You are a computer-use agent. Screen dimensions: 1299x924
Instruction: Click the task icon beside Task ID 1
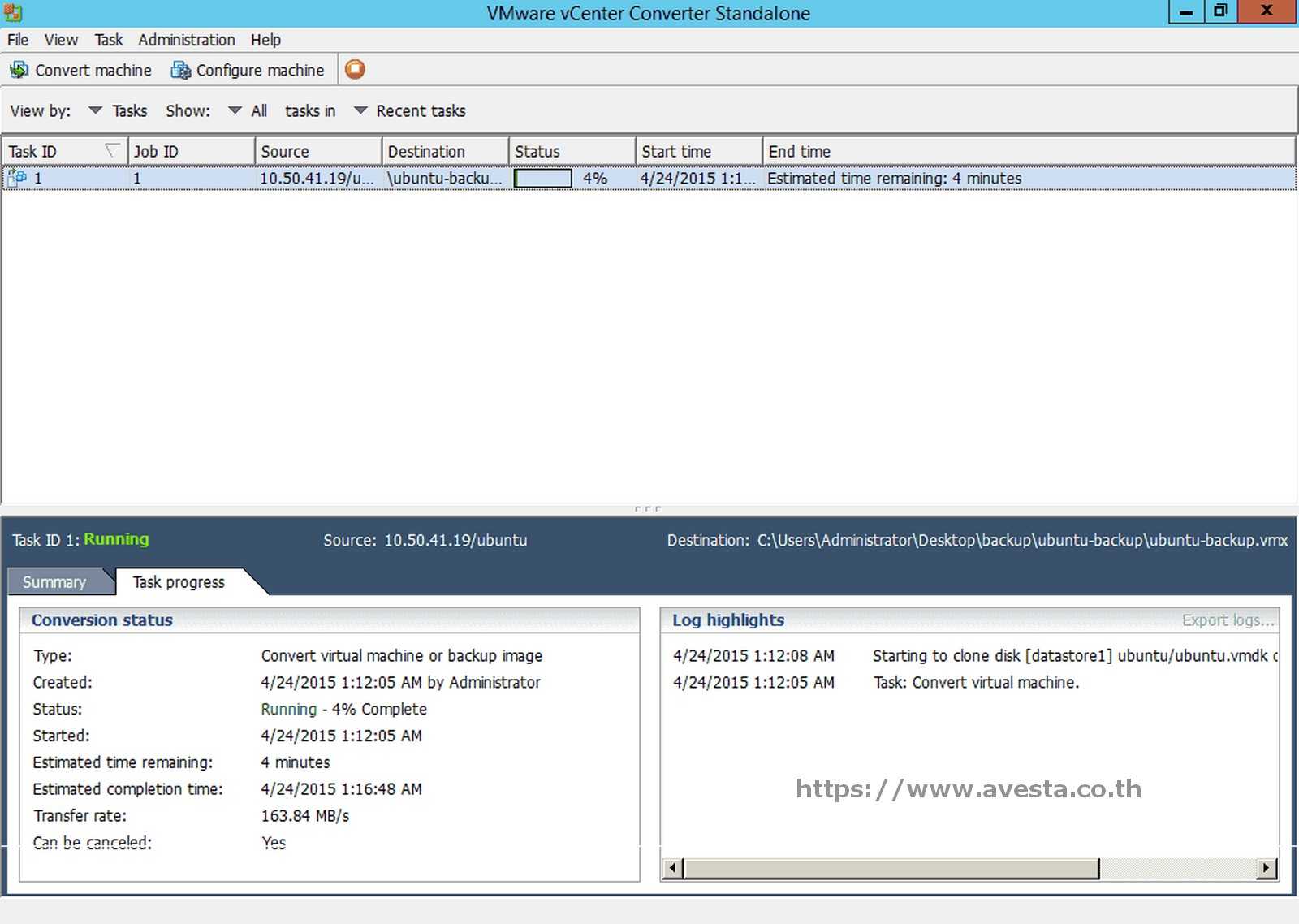15,178
